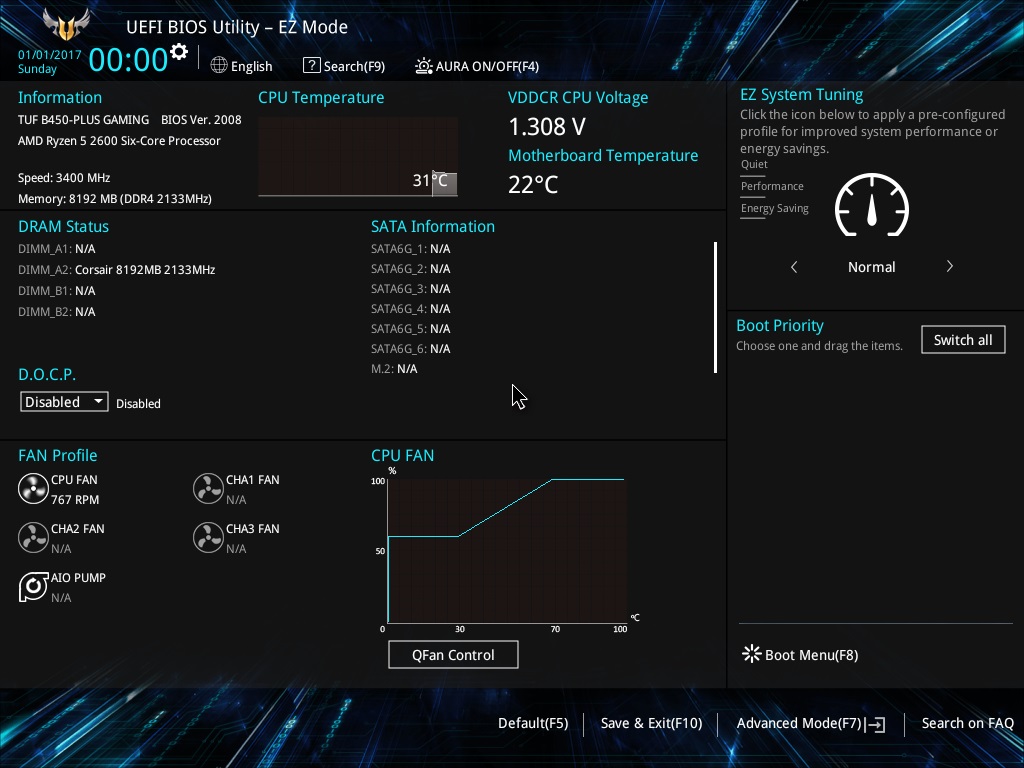Open Search on FAQ
This screenshot has height=768, width=1024.
click(x=967, y=724)
